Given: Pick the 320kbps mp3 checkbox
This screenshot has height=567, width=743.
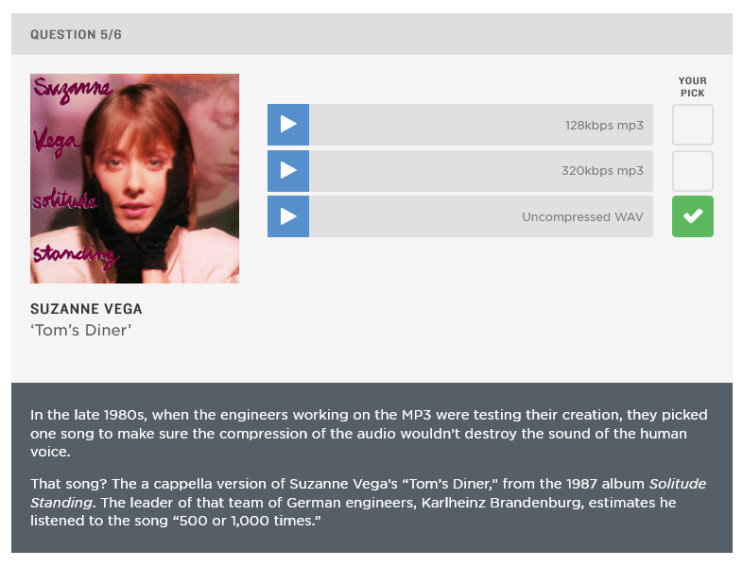Looking at the screenshot, I should pyautogui.click(x=692, y=171).
